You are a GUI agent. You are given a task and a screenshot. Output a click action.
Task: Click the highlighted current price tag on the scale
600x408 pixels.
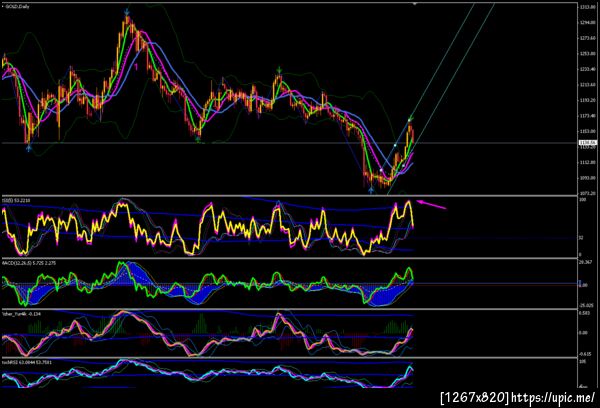(x=587, y=143)
